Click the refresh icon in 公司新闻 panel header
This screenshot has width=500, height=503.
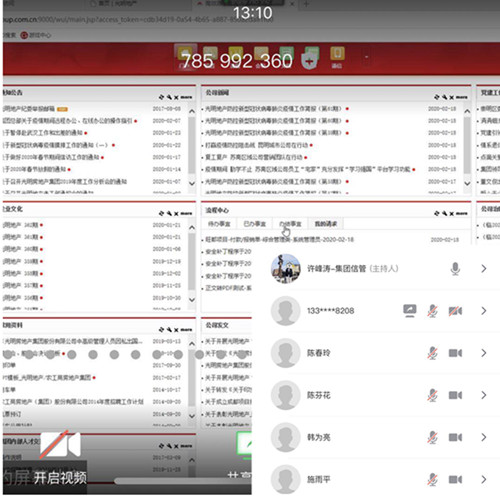pos(437,97)
